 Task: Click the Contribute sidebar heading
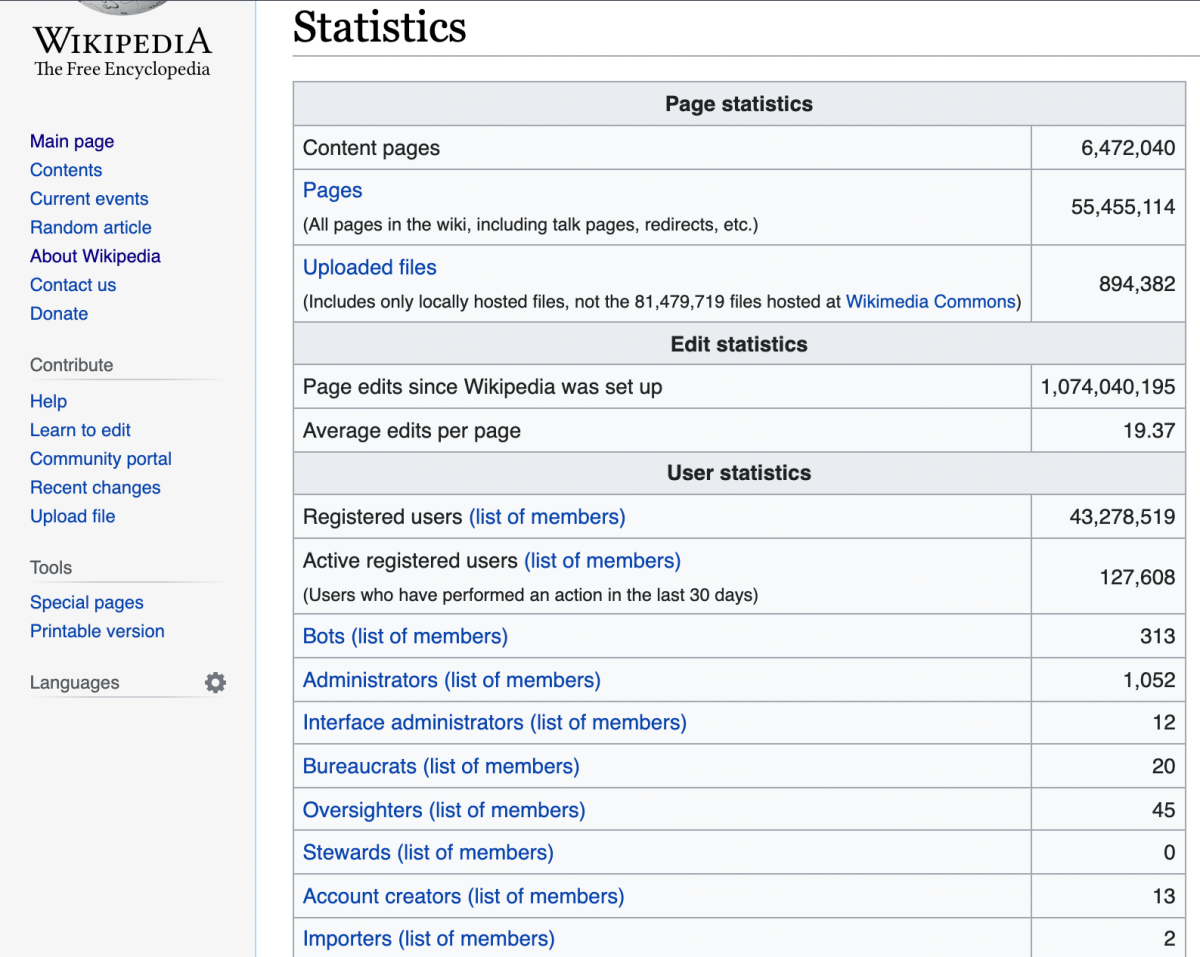(71, 365)
